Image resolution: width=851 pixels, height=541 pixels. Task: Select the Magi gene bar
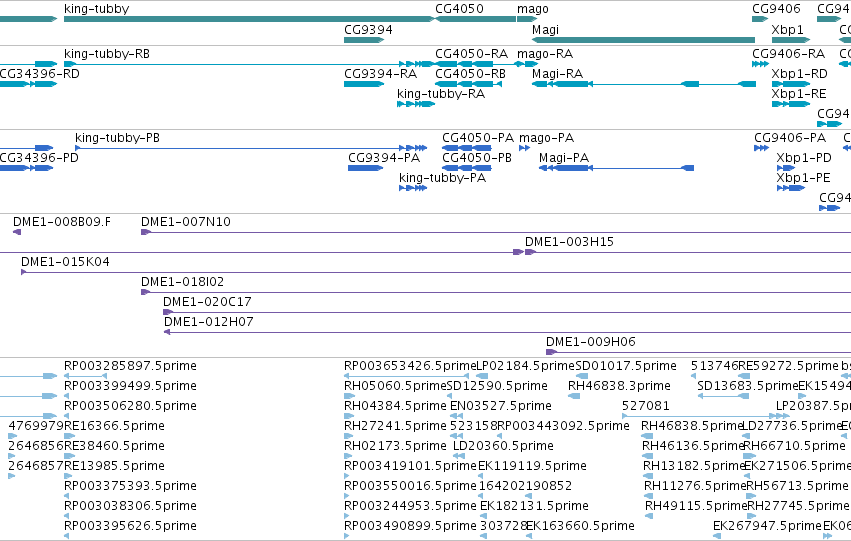coord(643,40)
